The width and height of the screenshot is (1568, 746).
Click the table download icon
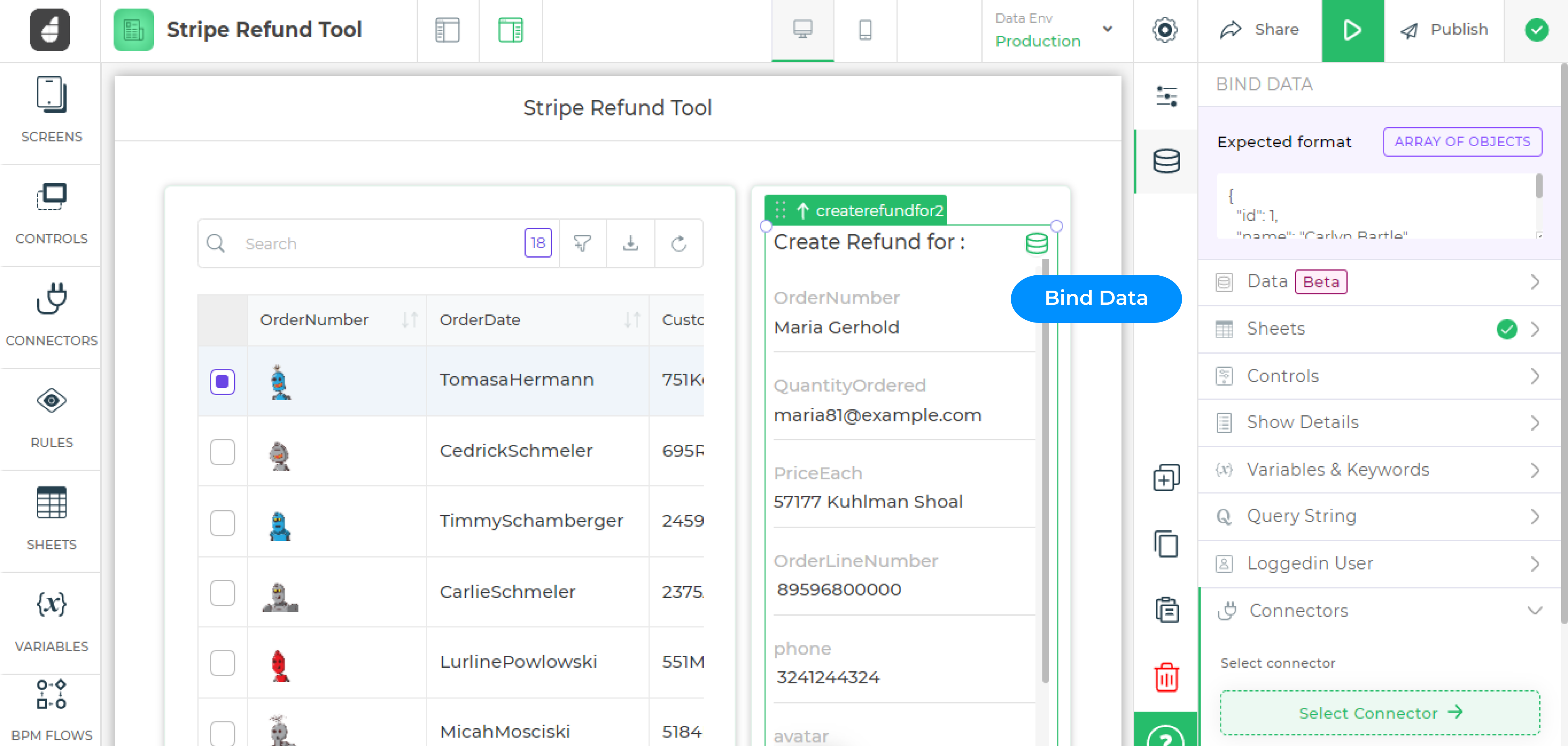click(x=630, y=243)
